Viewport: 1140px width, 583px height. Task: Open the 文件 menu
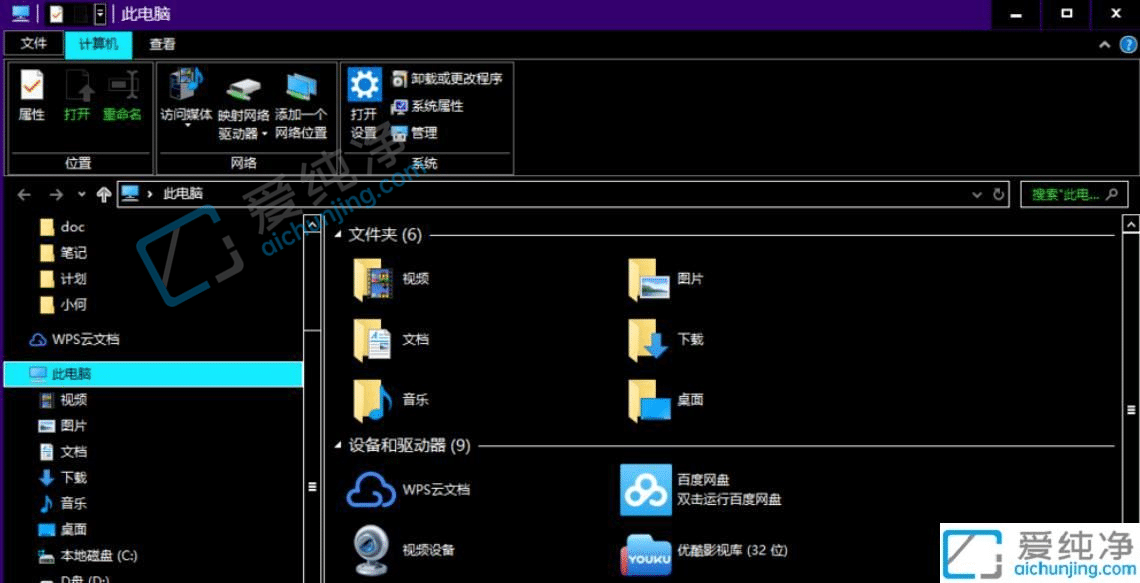(33, 44)
